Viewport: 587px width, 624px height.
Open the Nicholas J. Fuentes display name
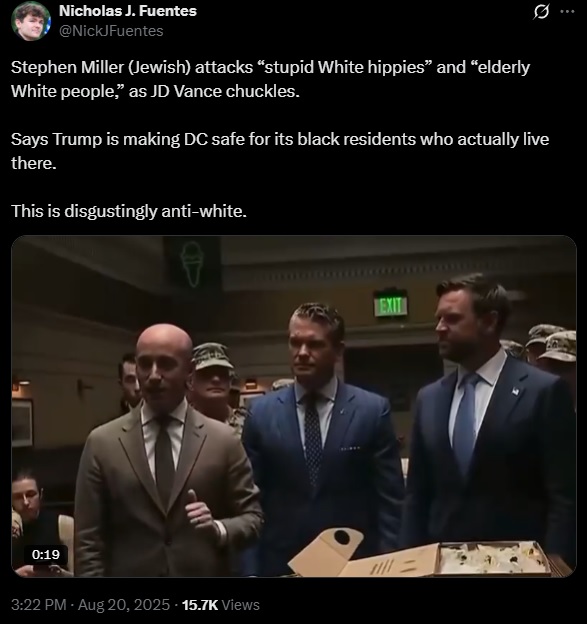pos(128,11)
